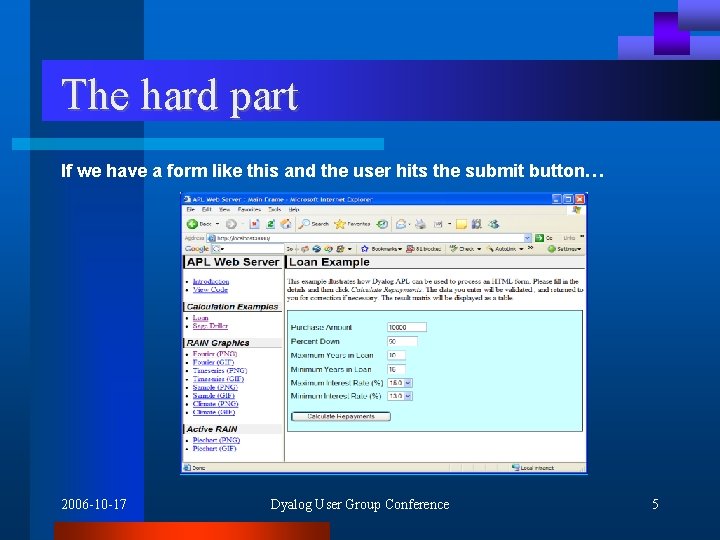This screenshot has width=720, height=540.
Task: Click the yellow note Discuss icon
Action: coord(461,224)
